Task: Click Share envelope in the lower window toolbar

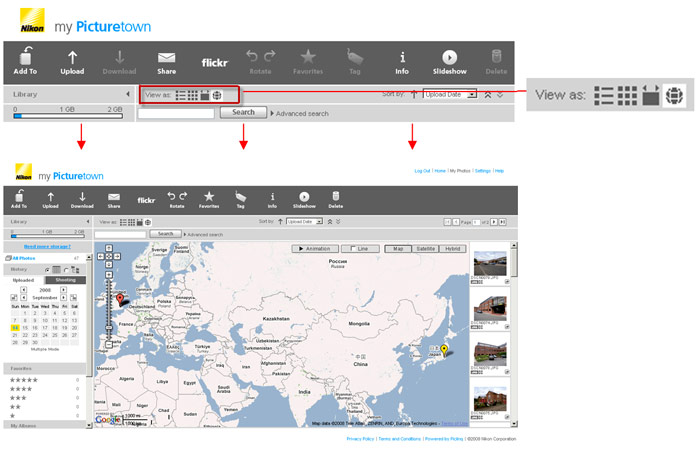Action: (114, 197)
